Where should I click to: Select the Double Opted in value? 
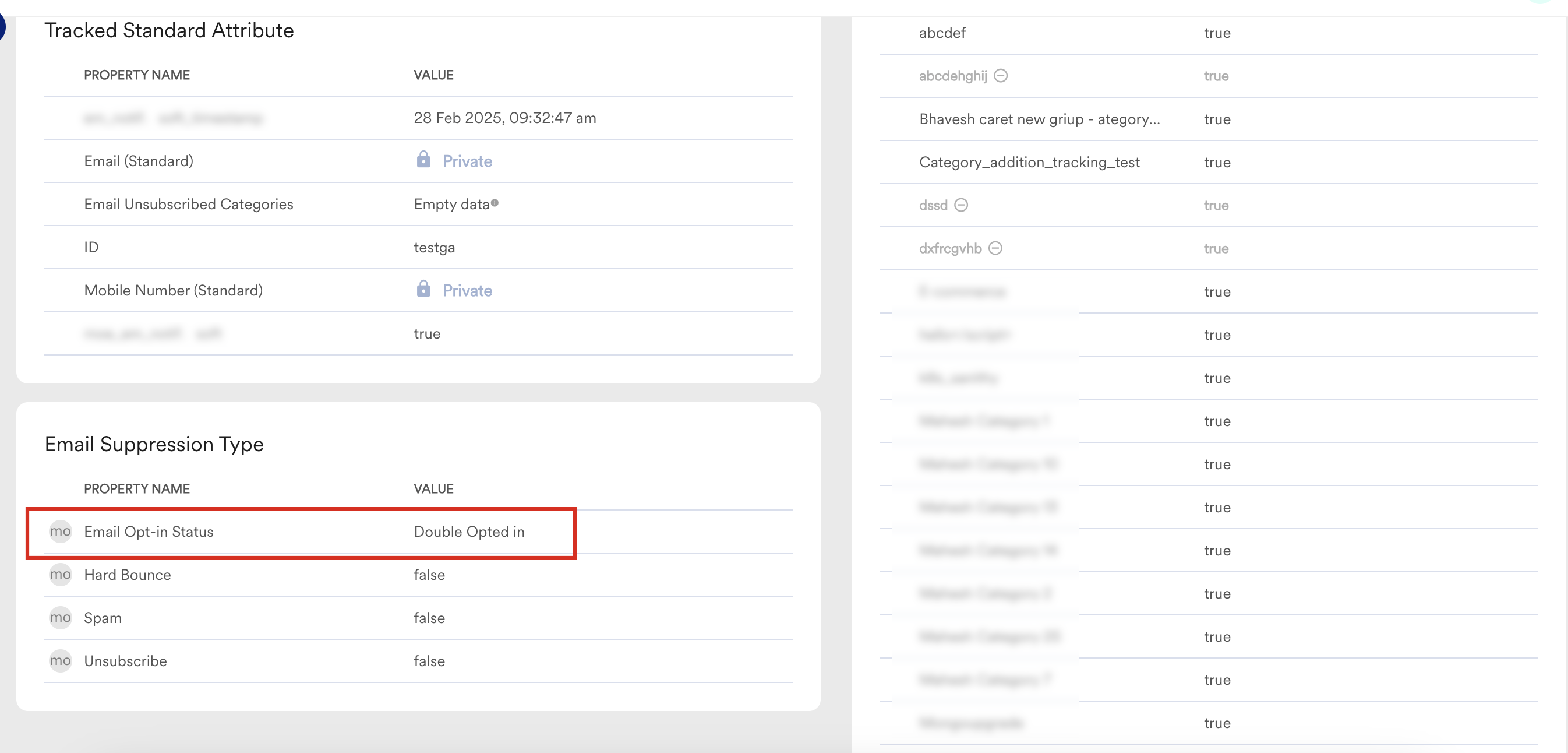pos(469,532)
